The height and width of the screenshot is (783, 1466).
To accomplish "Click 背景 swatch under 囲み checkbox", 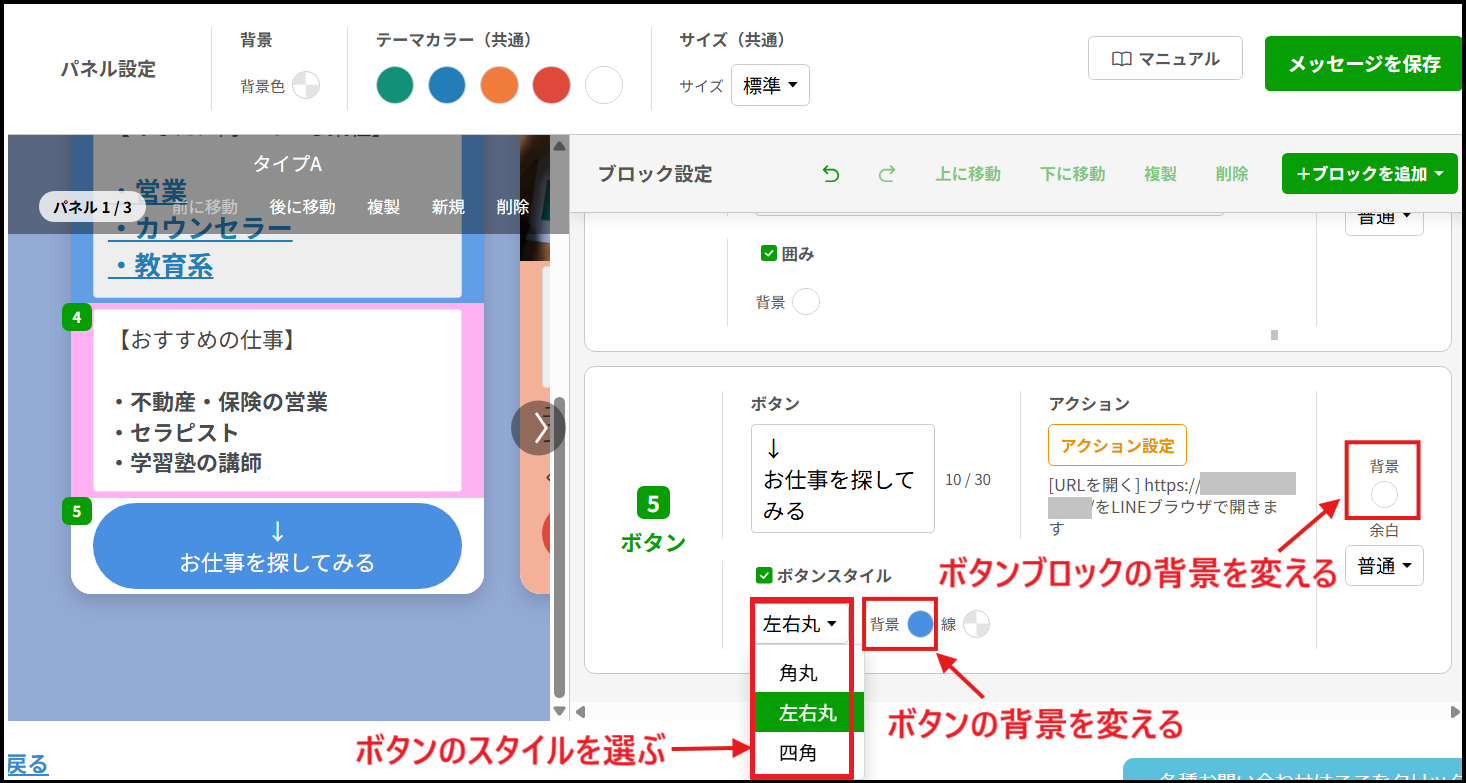I will tap(806, 301).
